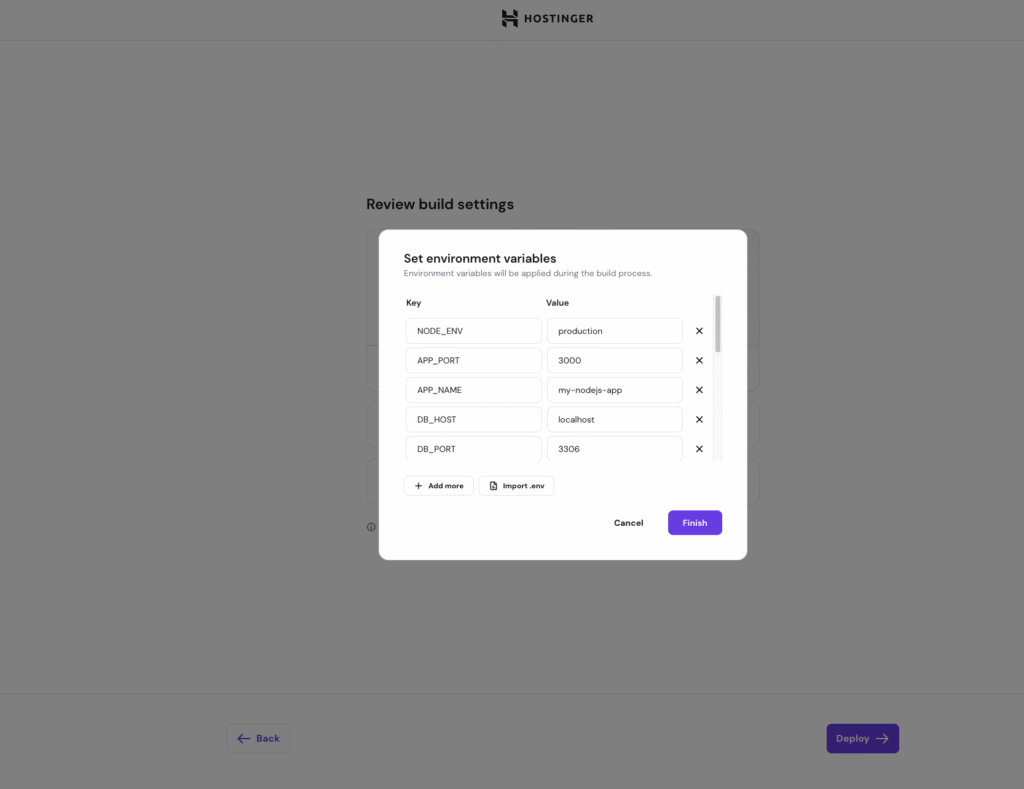This screenshot has width=1024, height=789.
Task: Focus the 3000 value field
Action: pos(615,361)
